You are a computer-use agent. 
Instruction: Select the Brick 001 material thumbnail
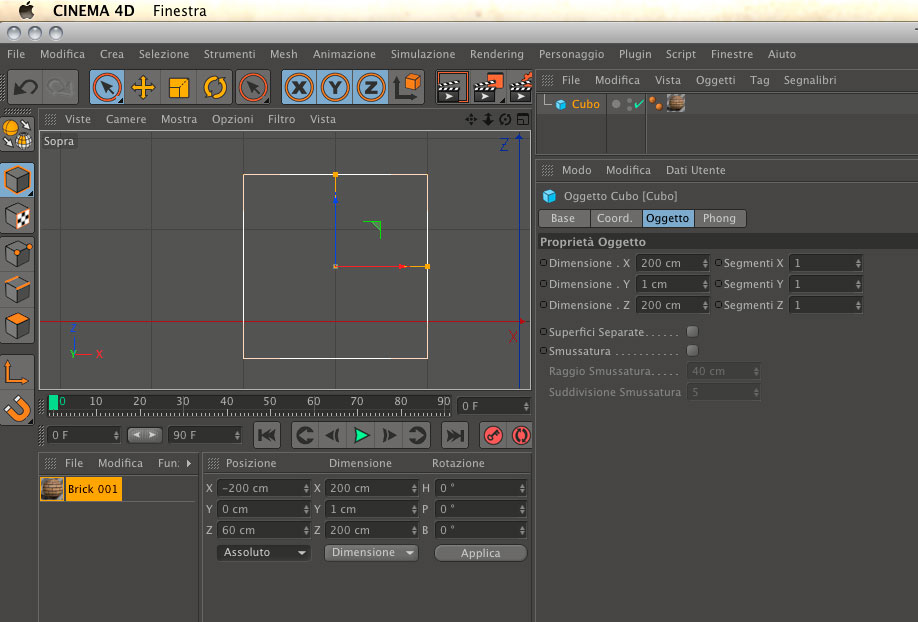coord(52,488)
